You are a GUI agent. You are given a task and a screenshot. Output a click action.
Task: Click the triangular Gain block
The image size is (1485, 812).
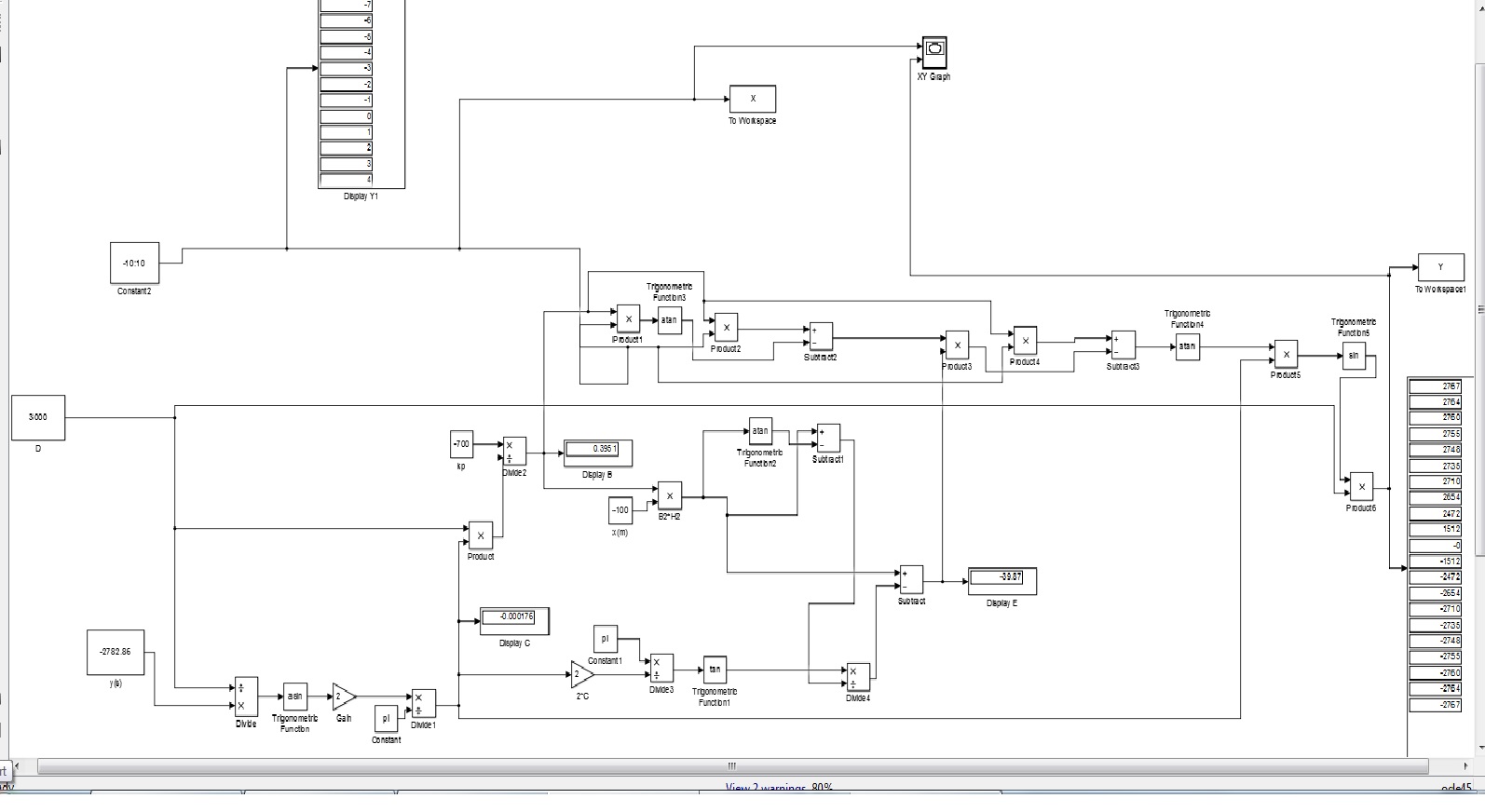(x=343, y=697)
